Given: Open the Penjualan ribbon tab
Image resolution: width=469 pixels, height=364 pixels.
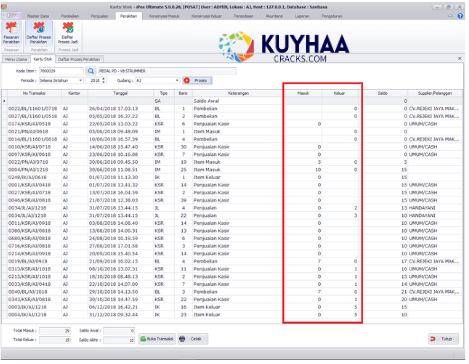Looking at the screenshot, I should point(99,16).
